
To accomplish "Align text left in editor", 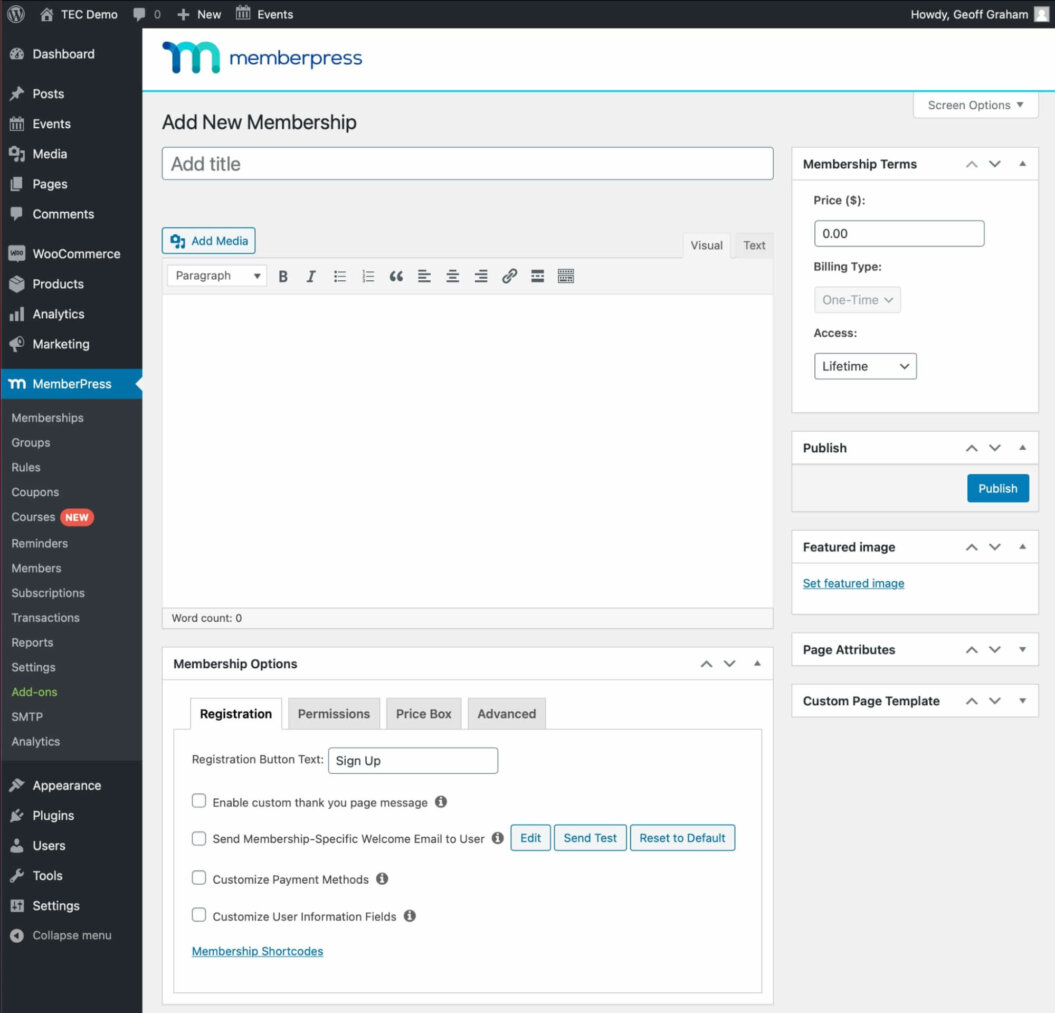I will (x=425, y=276).
